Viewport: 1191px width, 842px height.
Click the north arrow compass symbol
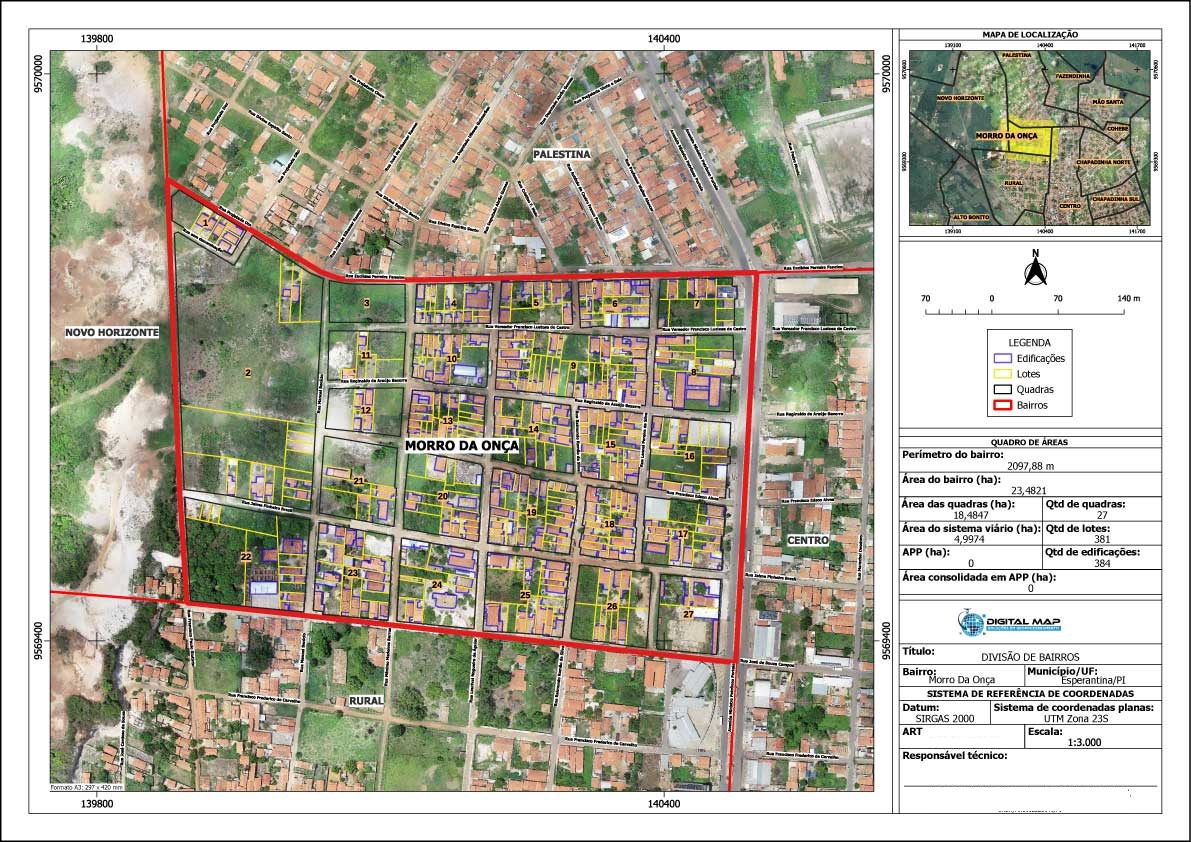1035,268
